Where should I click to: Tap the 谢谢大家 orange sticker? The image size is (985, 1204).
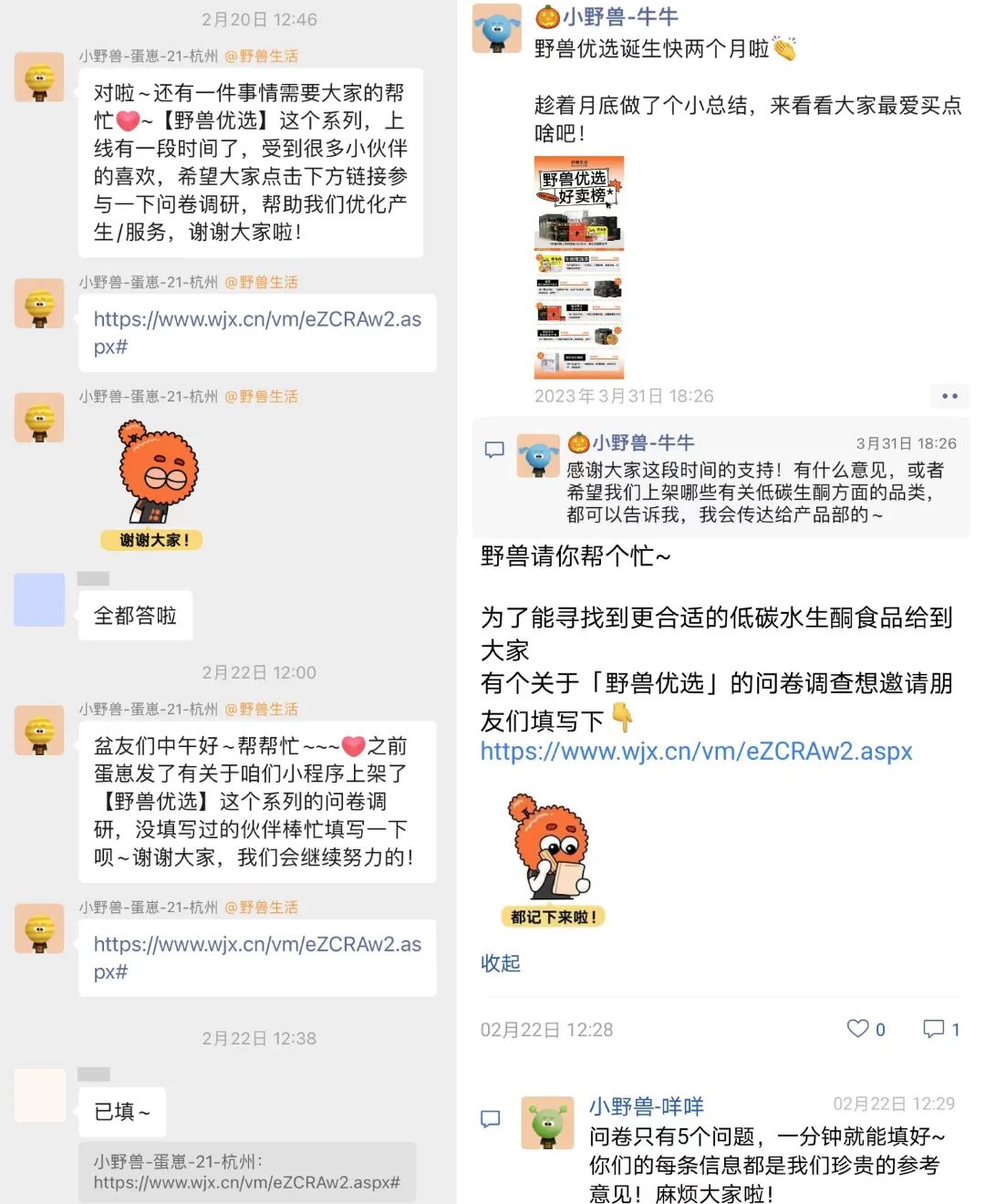pyautogui.click(x=153, y=484)
